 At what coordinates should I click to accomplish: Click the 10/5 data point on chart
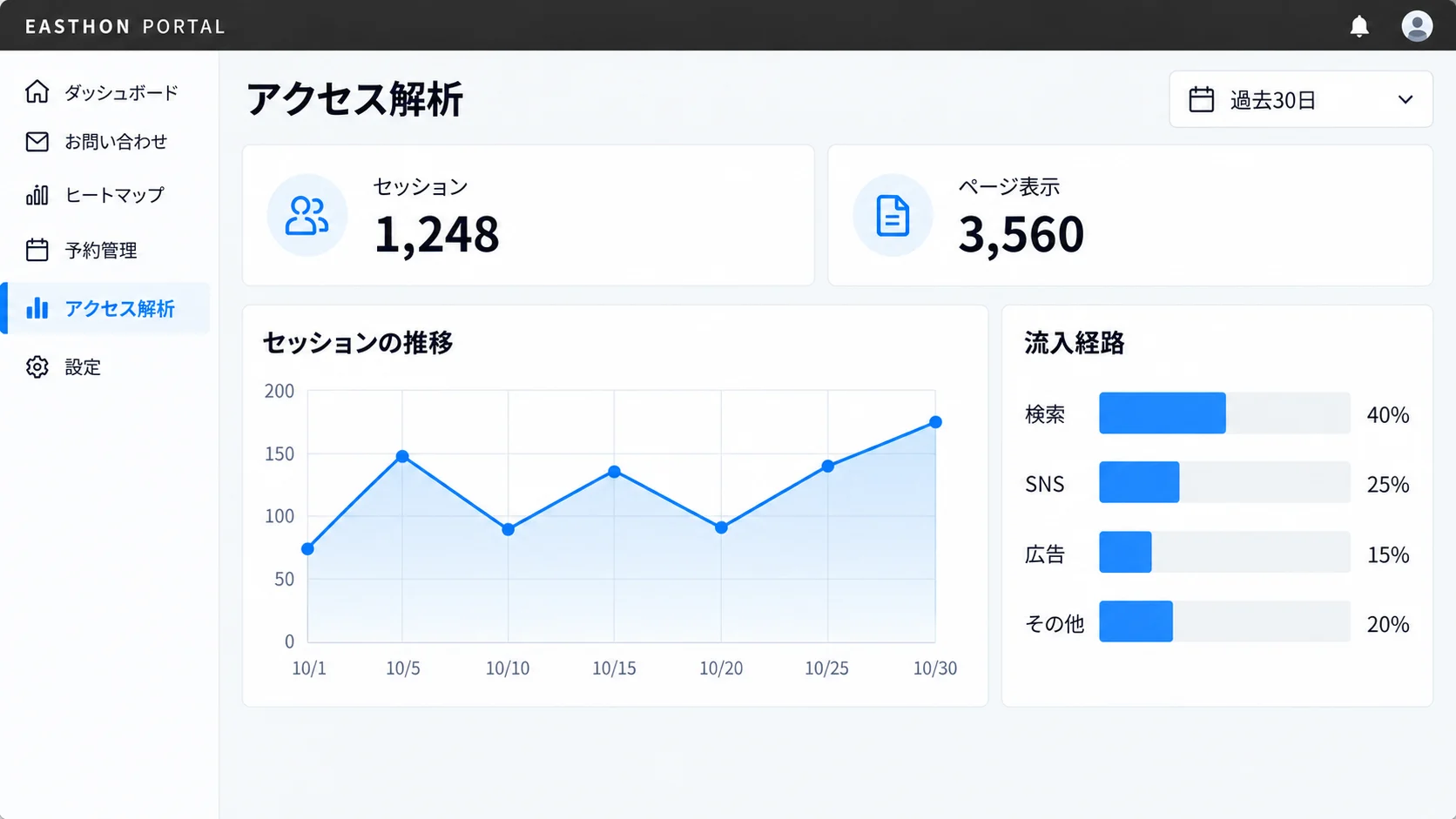(x=402, y=456)
